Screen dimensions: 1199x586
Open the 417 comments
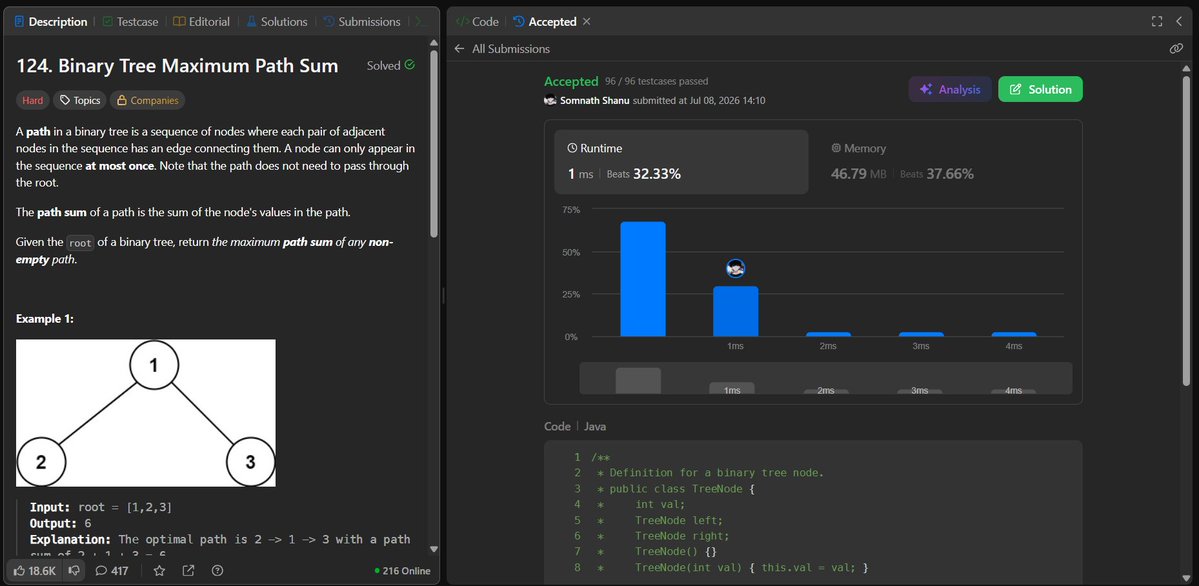point(112,571)
